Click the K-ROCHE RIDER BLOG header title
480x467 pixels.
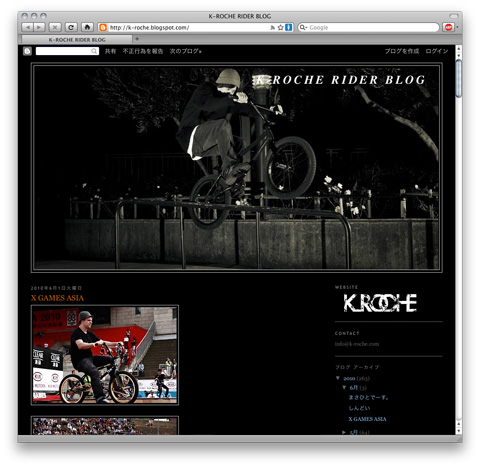coord(340,80)
